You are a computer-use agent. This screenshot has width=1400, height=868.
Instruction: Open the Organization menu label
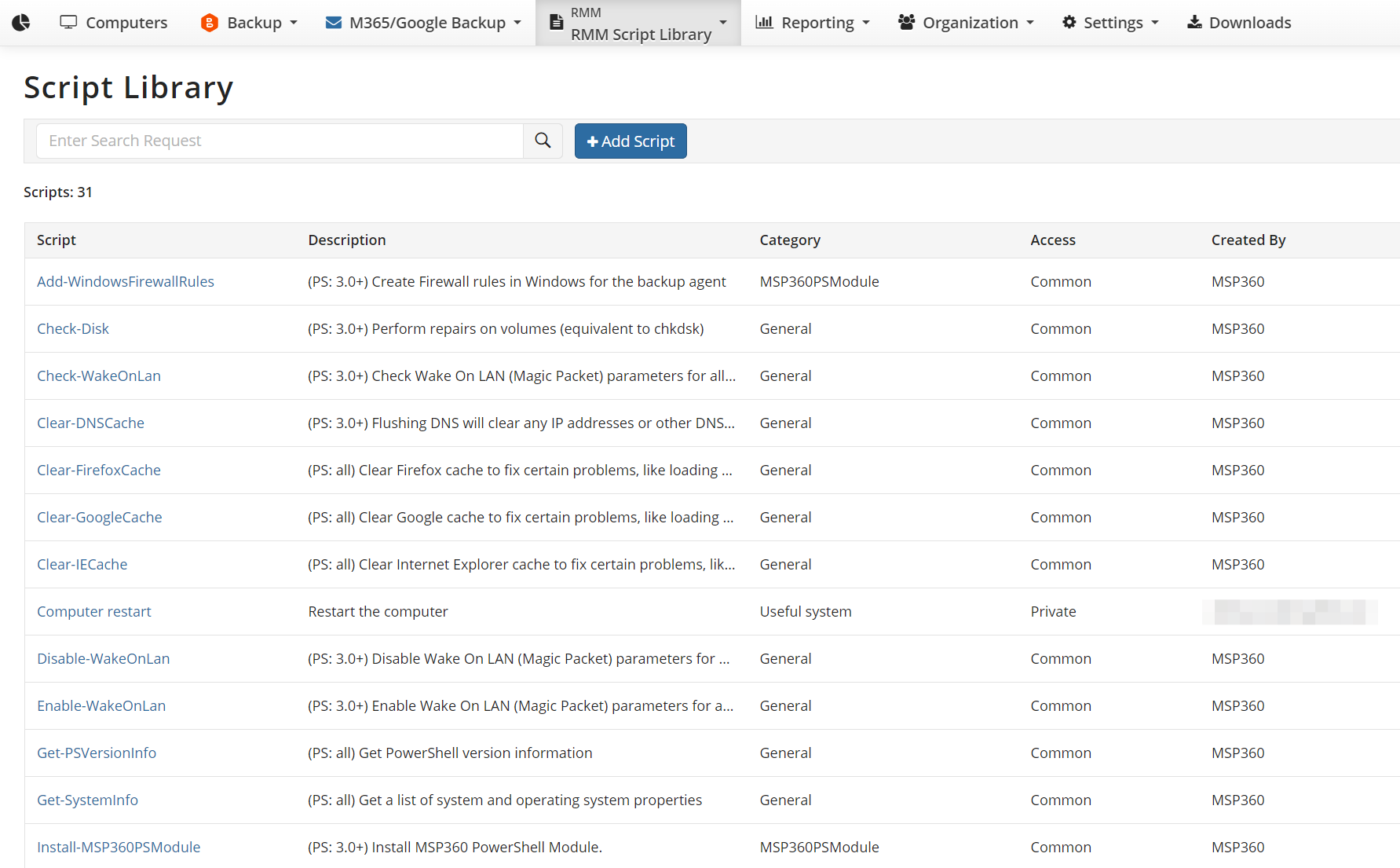(x=970, y=23)
